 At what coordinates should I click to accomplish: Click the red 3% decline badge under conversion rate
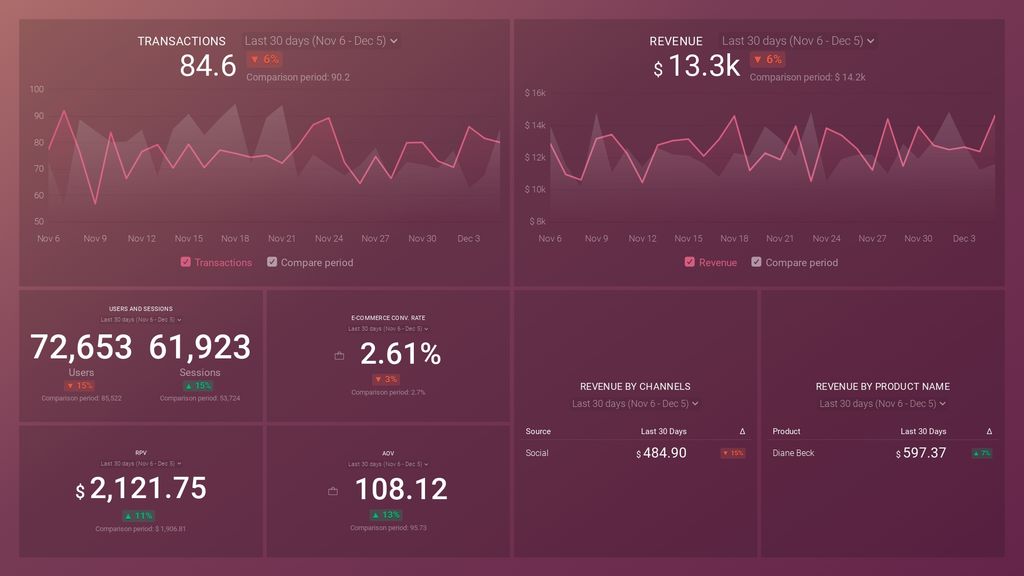tap(387, 378)
